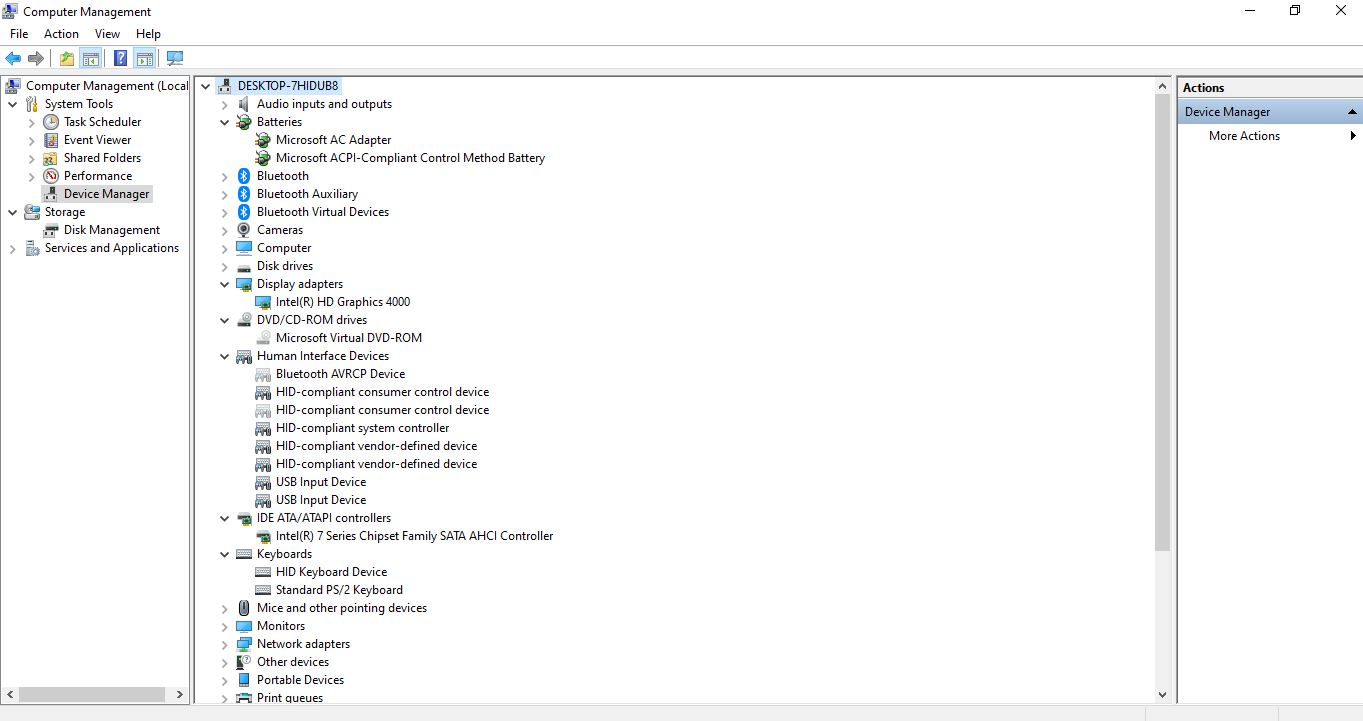The width and height of the screenshot is (1363, 721).
Task: Open the View menu
Action: 107,34
